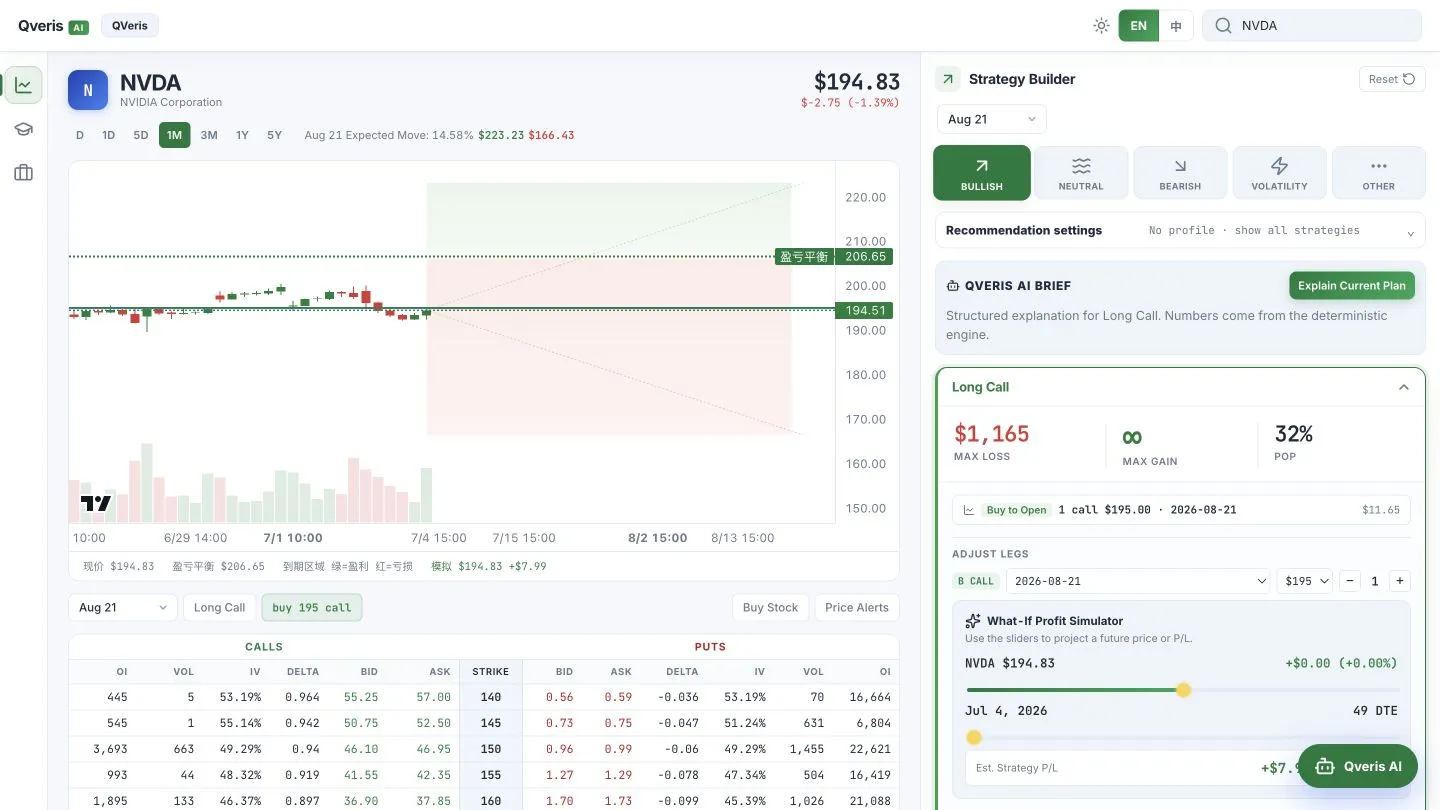
Task: Click the QVeris tab chip in header
Action: tap(130, 26)
